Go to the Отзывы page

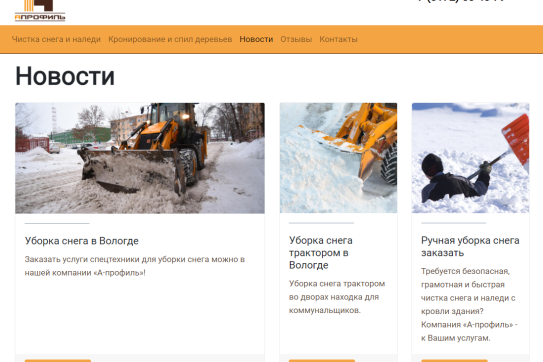296,39
